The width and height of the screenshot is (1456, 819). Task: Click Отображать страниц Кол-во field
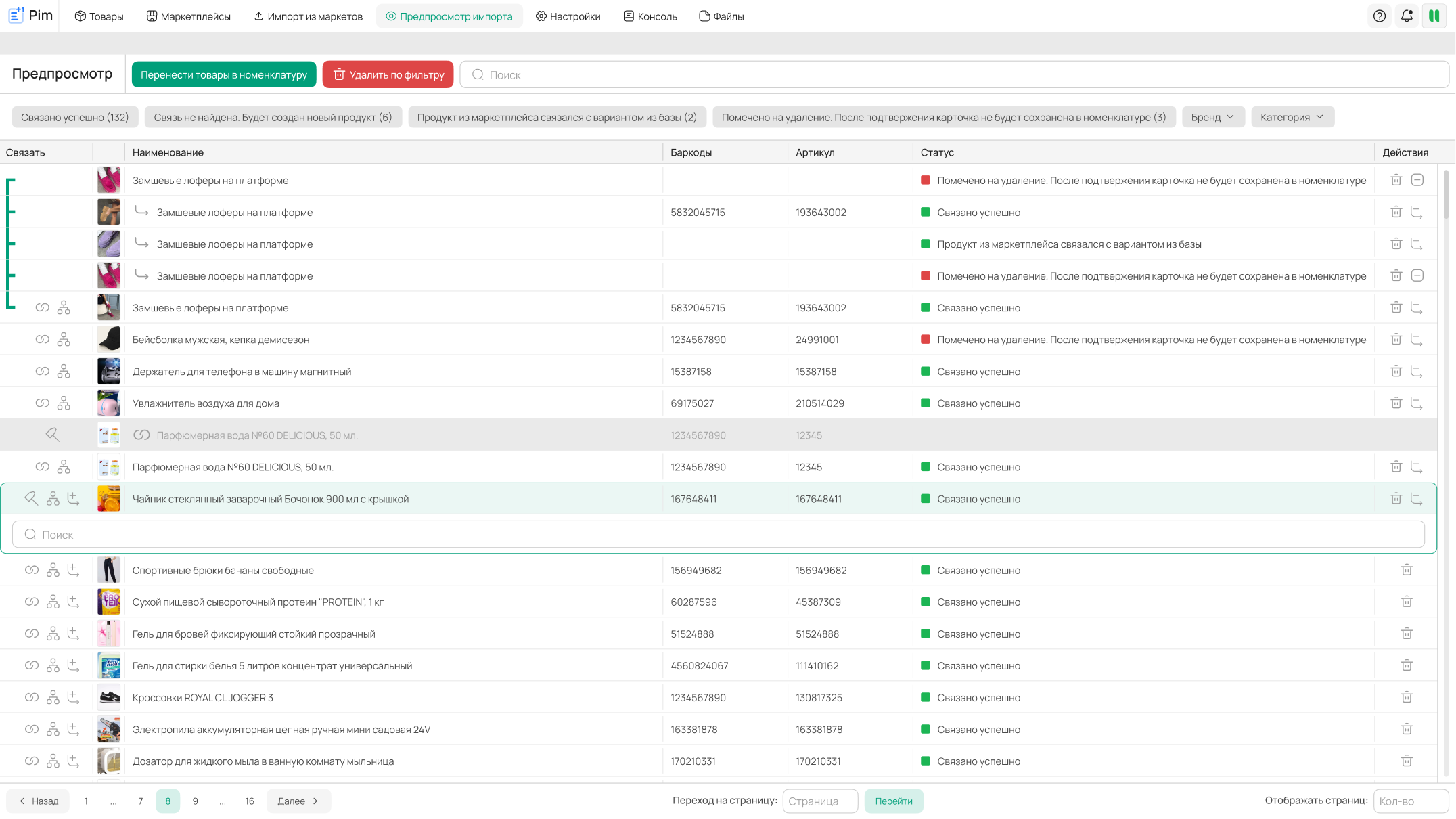click(x=1410, y=801)
